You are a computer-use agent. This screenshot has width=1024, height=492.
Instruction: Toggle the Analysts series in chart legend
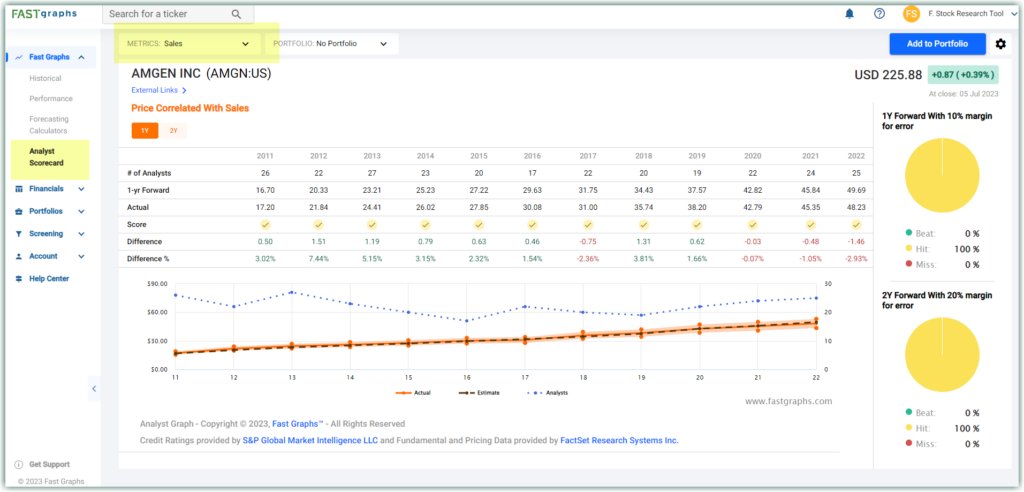coord(547,393)
